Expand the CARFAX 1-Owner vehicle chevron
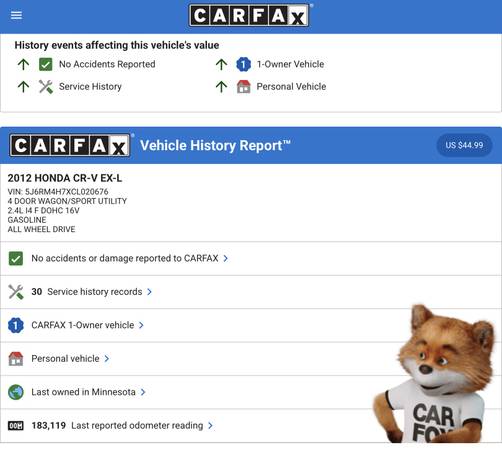 (141, 325)
